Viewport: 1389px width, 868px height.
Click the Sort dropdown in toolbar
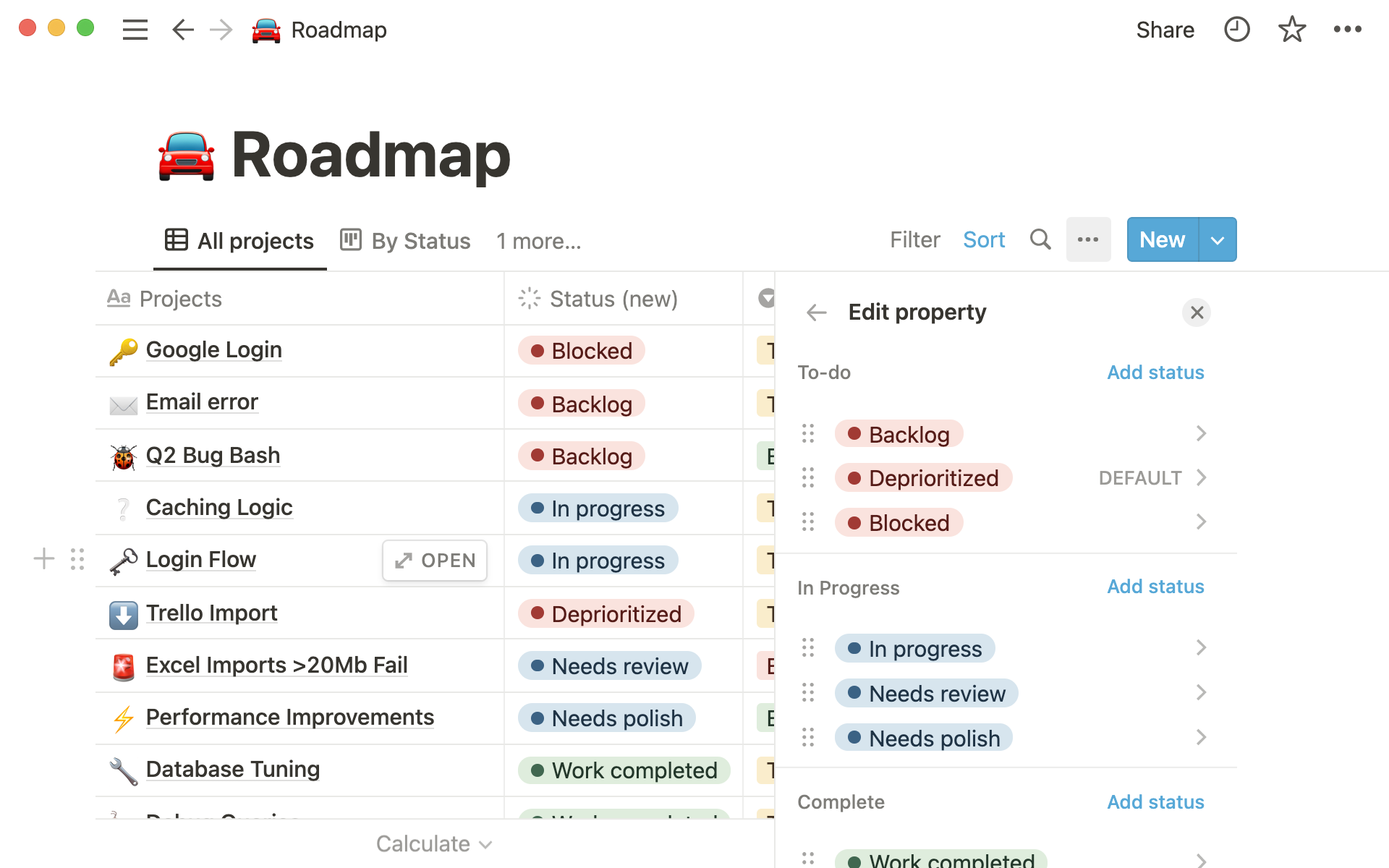983,240
